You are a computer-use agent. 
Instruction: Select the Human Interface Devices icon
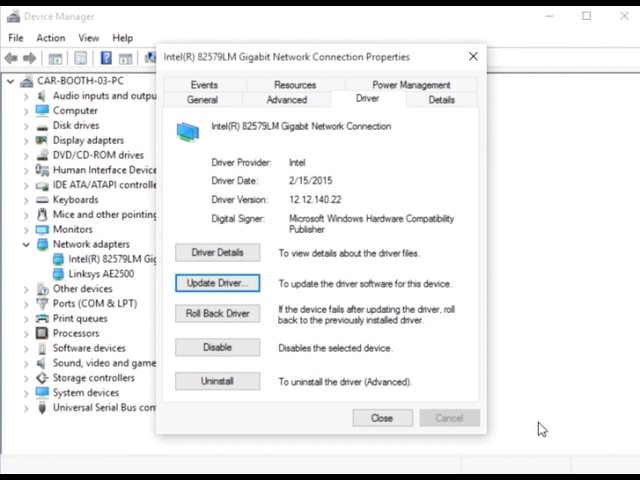point(42,170)
